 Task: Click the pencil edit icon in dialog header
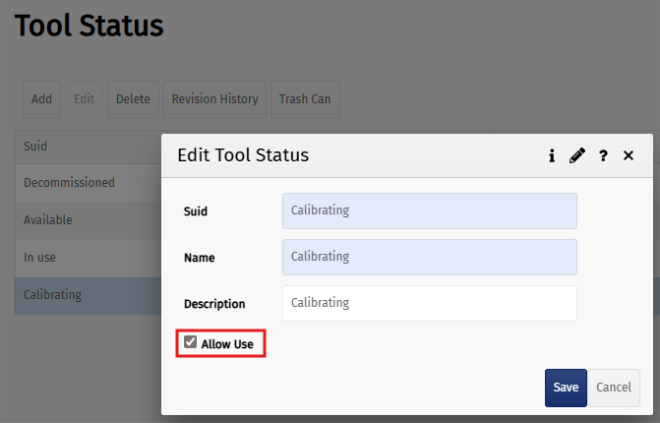tap(577, 156)
